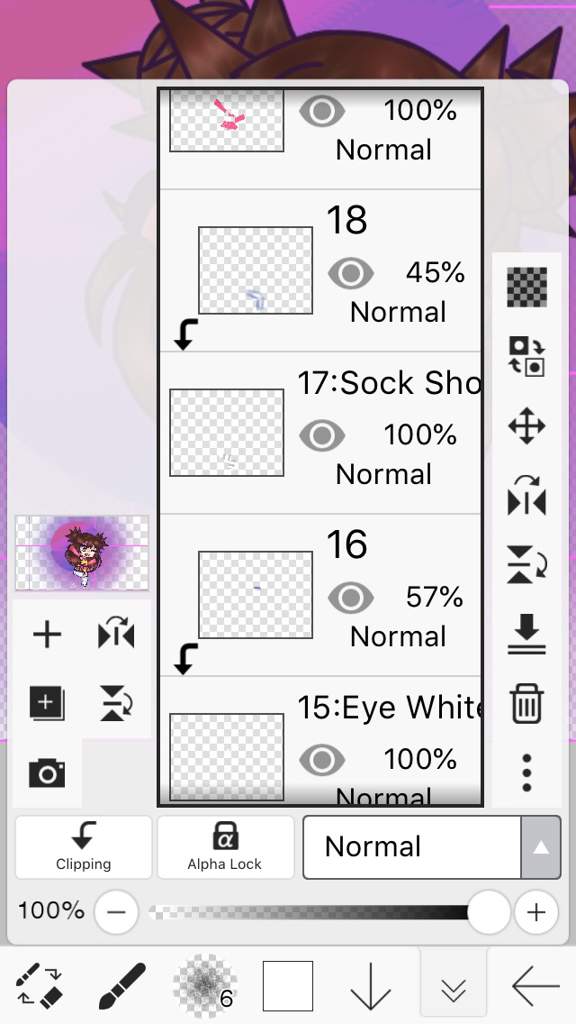
Task: Toggle visibility of 17:Sock Sho layer
Action: pos(322,435)
